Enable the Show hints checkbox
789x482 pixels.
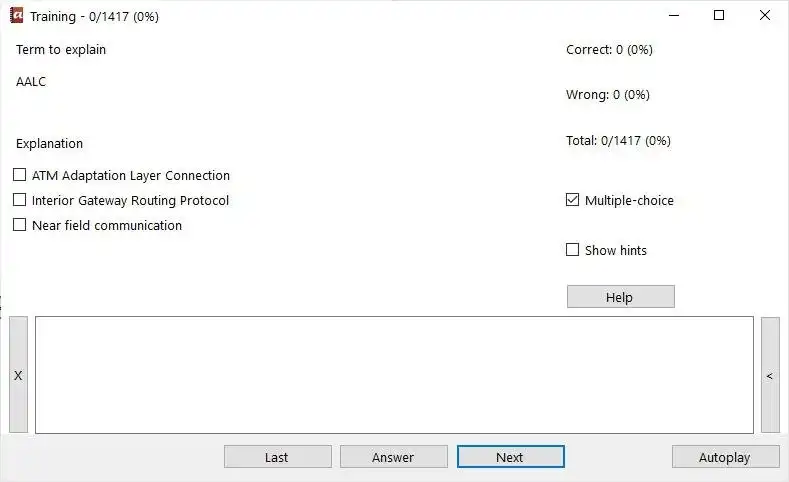point(573,251)
